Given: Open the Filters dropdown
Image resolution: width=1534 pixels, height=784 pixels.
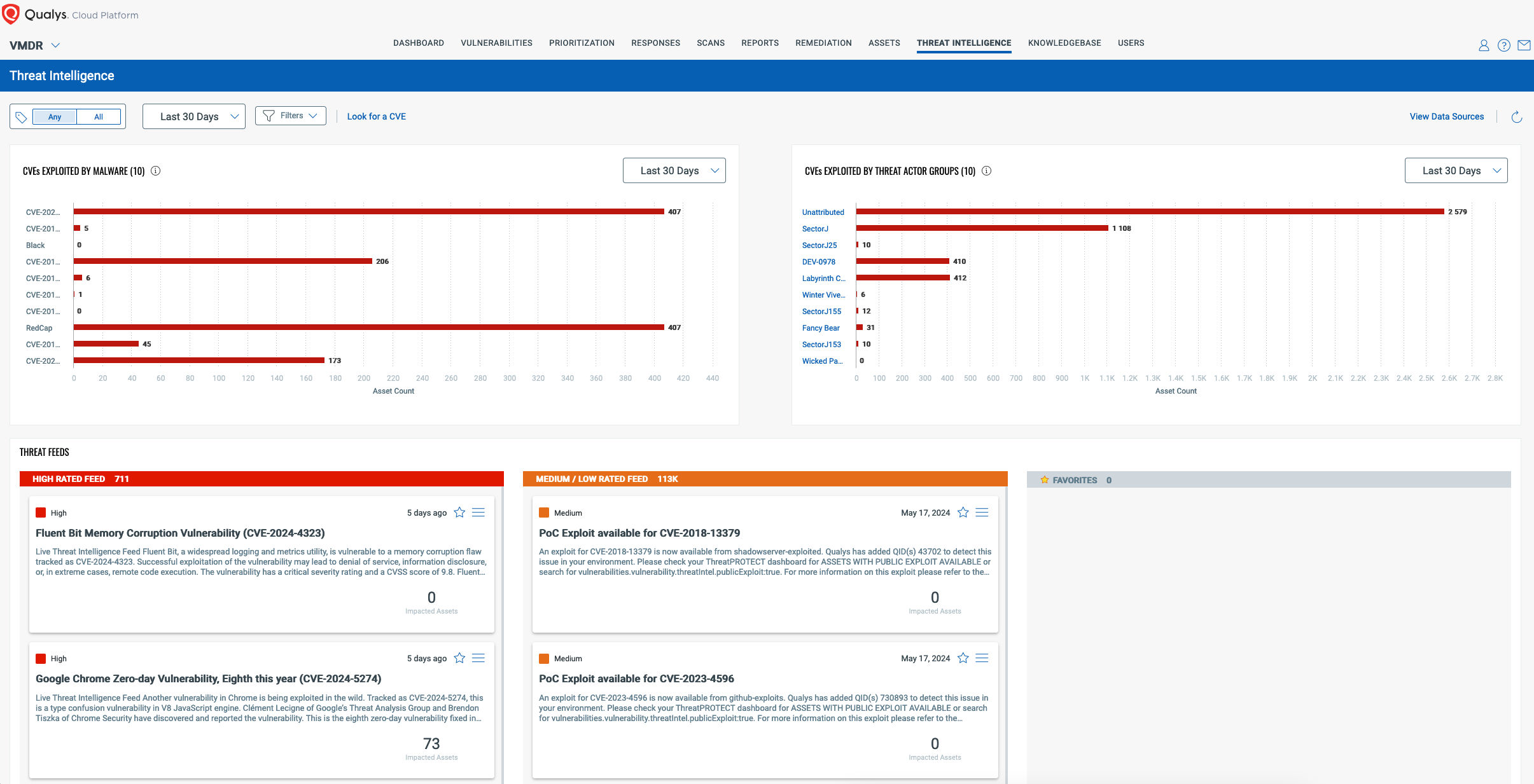Looking at the screenshot, I should coord(290,115).
